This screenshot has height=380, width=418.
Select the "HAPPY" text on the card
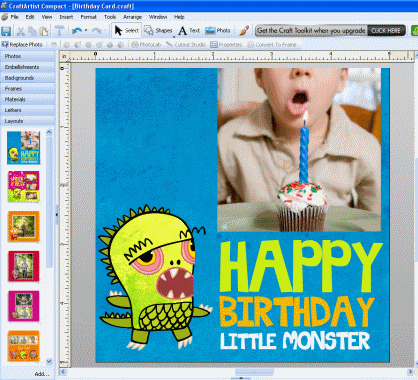pyautogui.click(x=301, y=266)
